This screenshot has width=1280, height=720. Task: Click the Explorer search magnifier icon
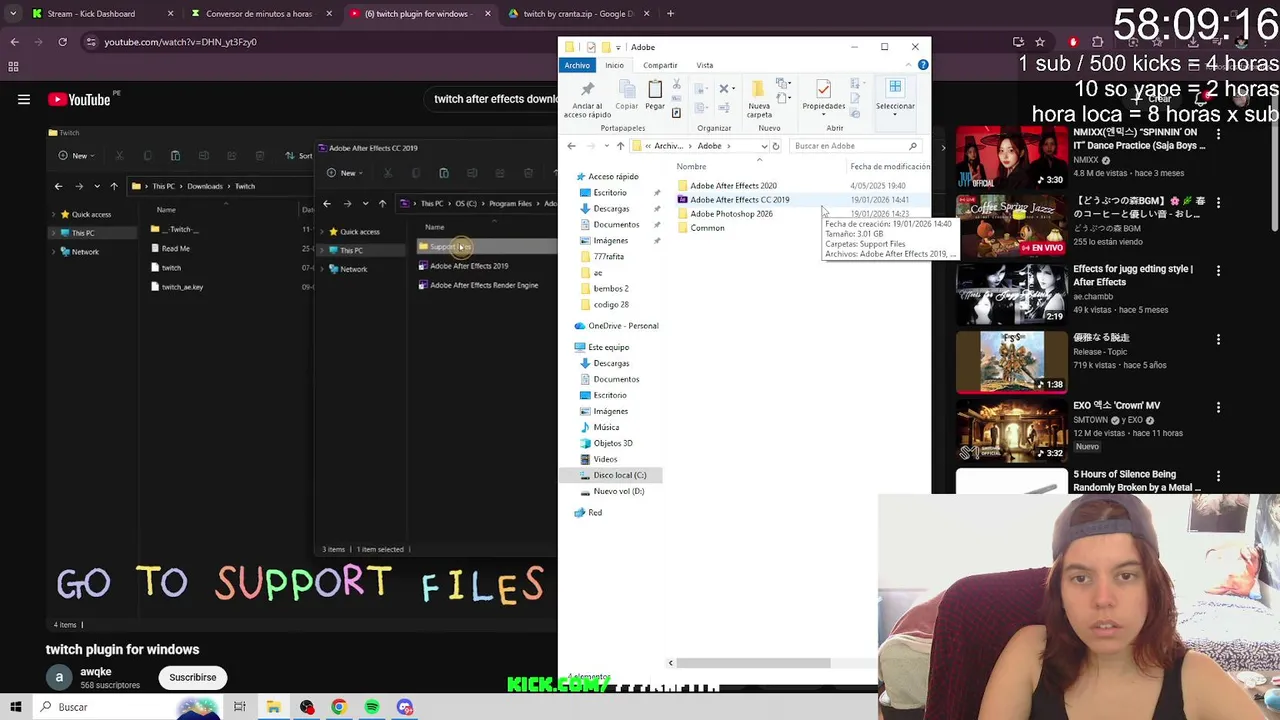click(913, 146)
